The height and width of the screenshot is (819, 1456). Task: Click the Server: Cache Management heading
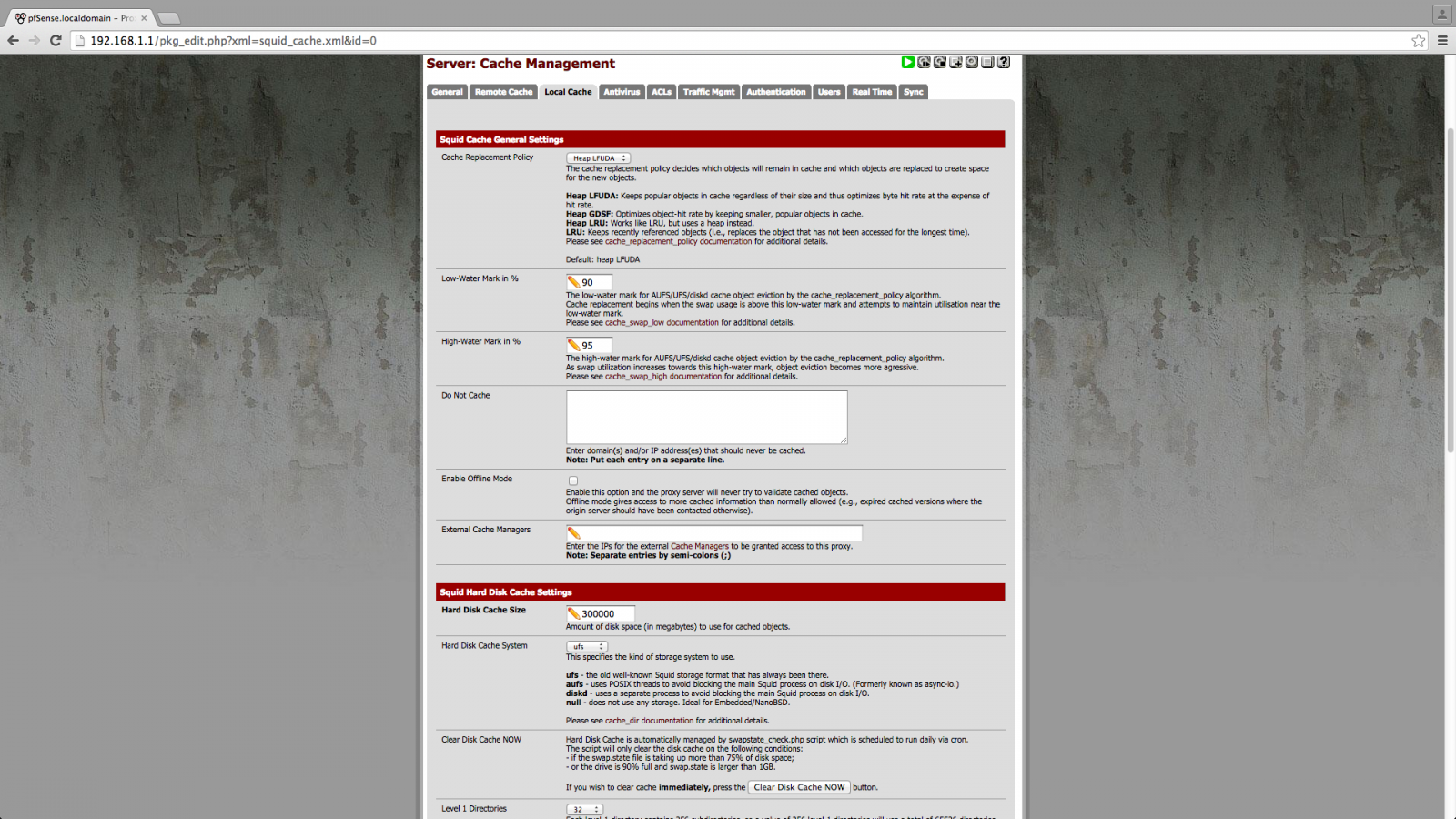521,64
